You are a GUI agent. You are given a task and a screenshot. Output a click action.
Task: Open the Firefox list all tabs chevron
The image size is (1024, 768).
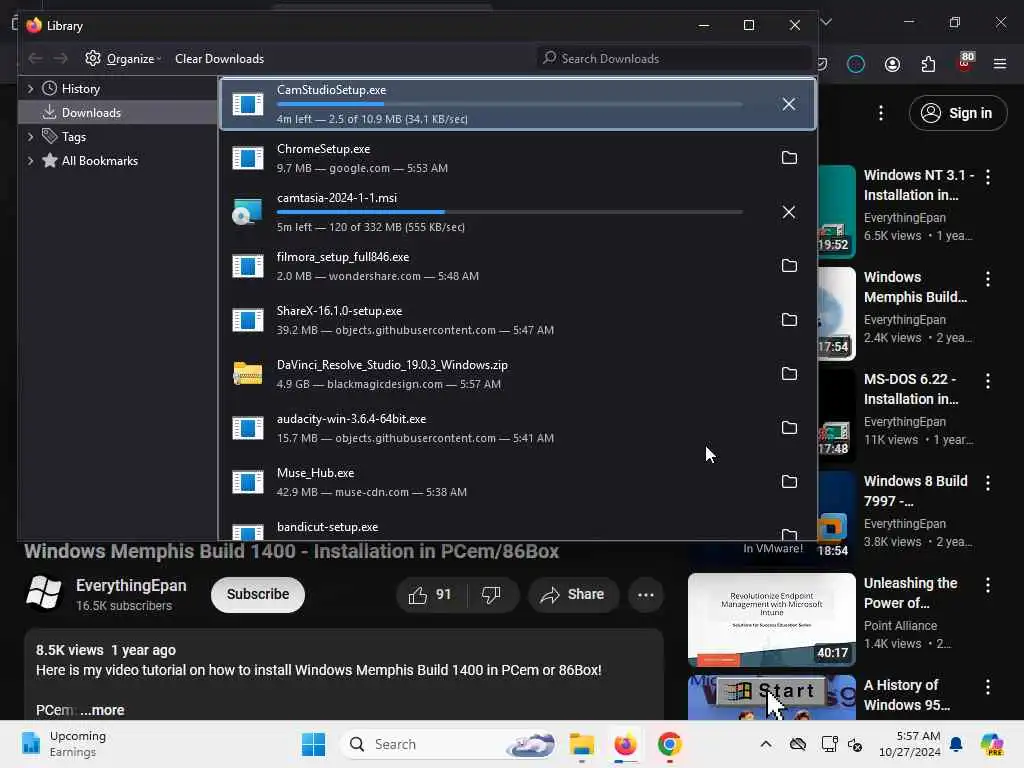tap(826, 22)
